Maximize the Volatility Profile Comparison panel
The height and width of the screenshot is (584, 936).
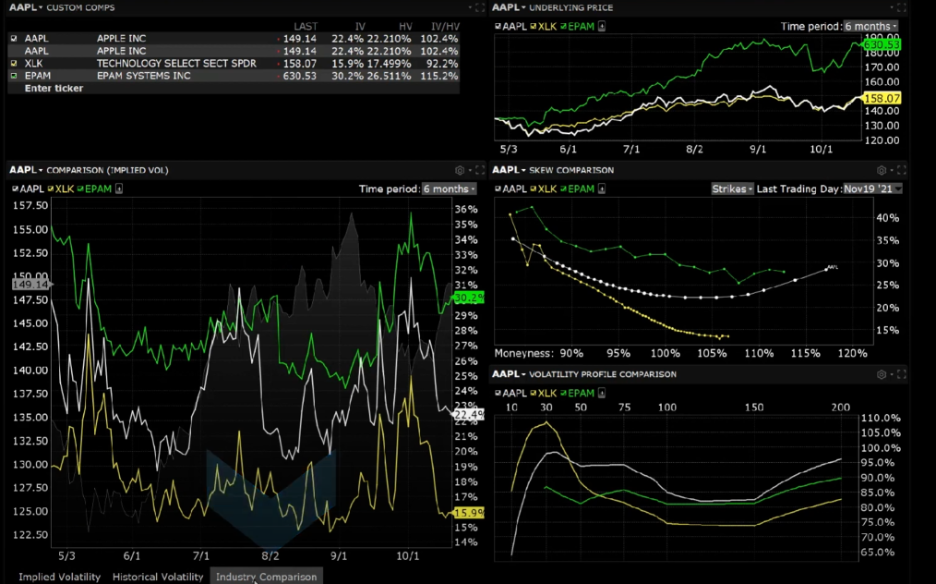pyautogui.click(x=901, y=374)
